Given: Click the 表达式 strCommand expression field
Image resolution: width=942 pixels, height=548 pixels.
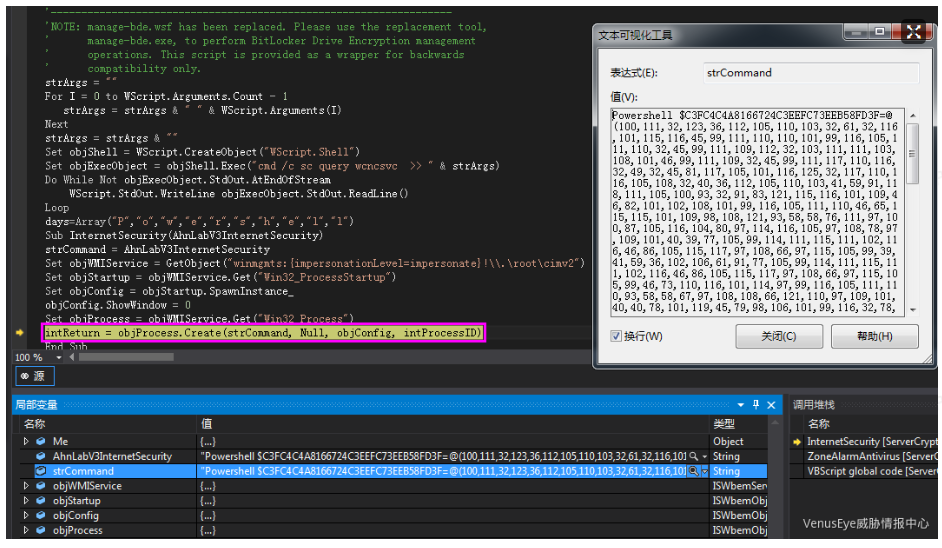Looking at the screenshot, I should click(x=810, y=73).
